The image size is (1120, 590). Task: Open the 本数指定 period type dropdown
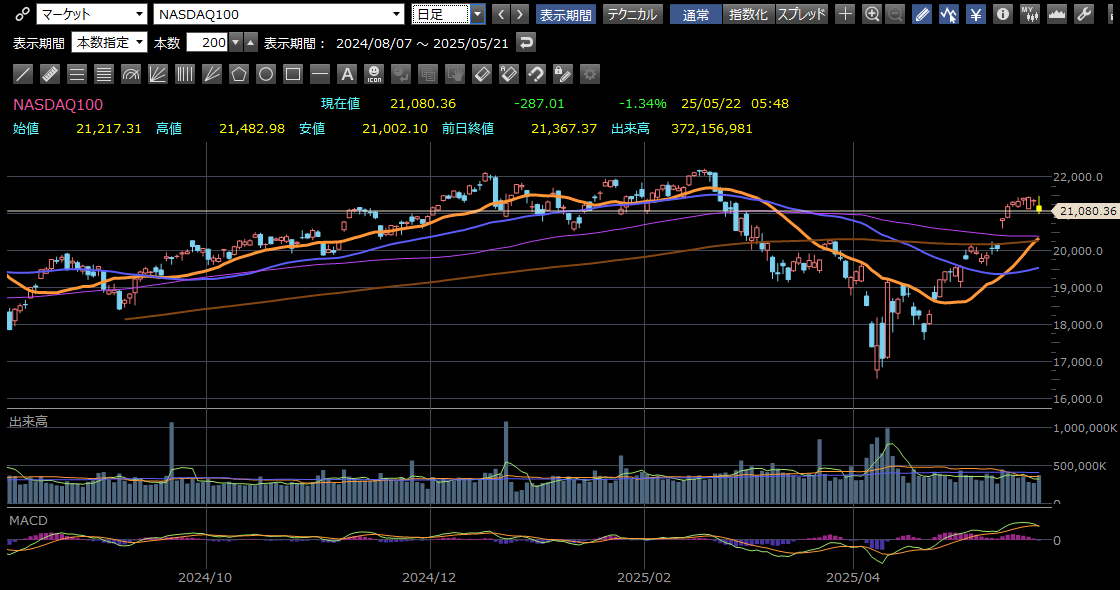click(x=109, y=43)
